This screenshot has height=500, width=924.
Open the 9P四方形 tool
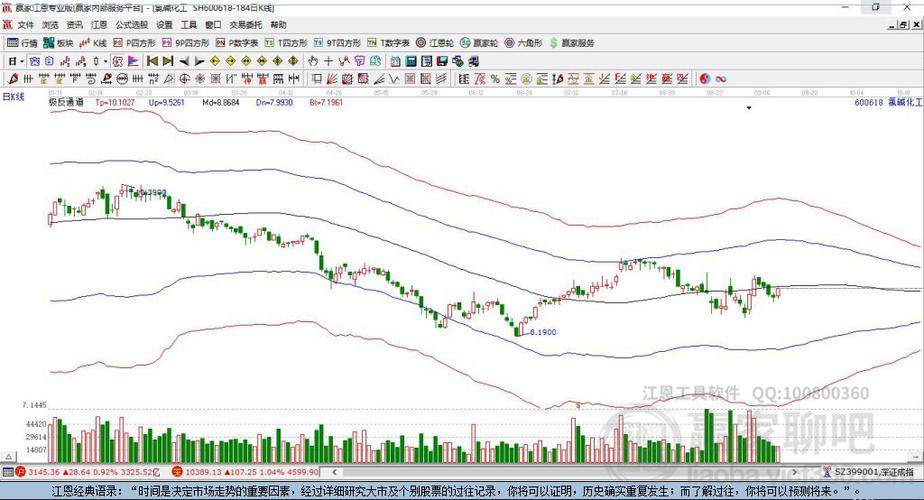(186, 43)
